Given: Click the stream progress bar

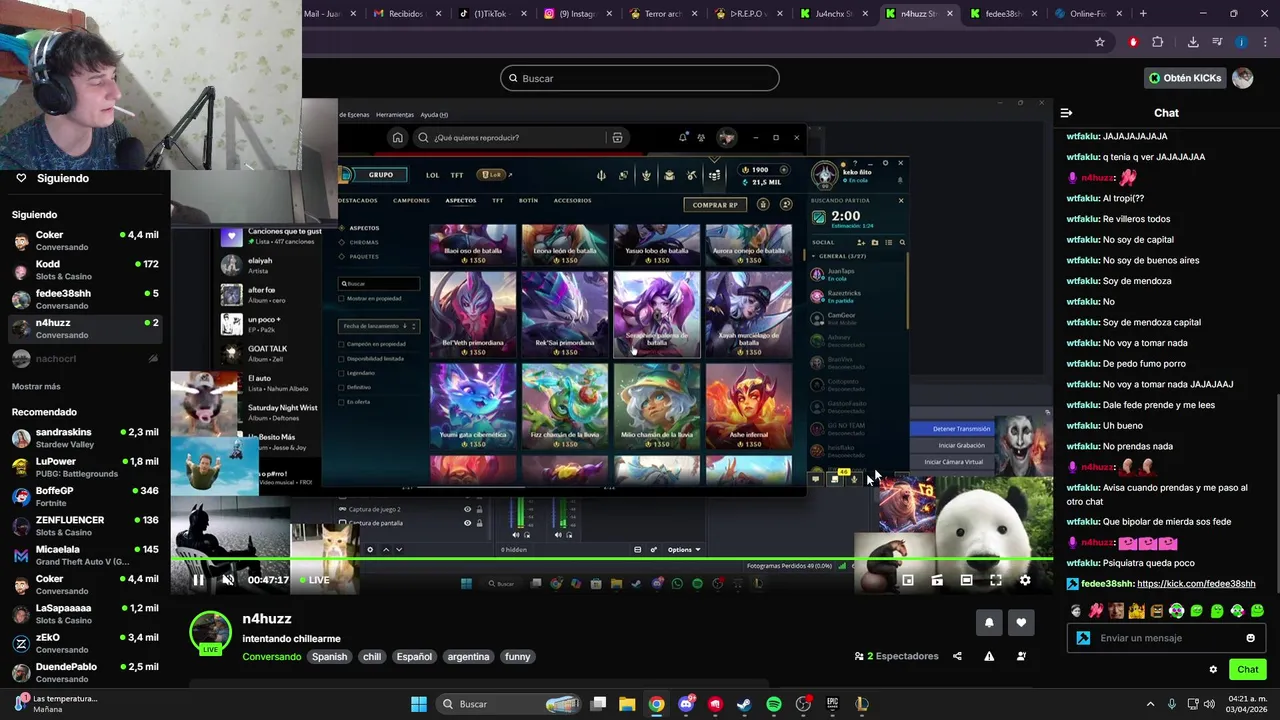Looking at the screenshot, I should pos(612,559).
